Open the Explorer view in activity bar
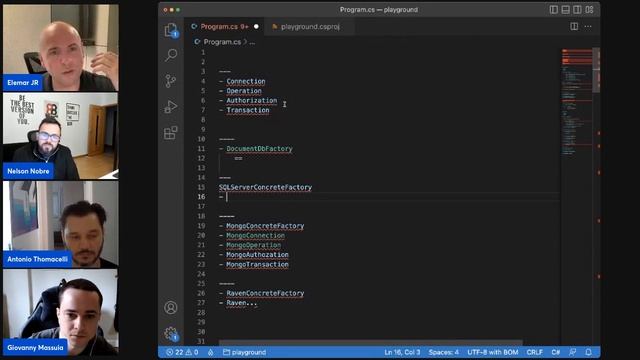This screenshot has height=360, width=640. (171, 30)
